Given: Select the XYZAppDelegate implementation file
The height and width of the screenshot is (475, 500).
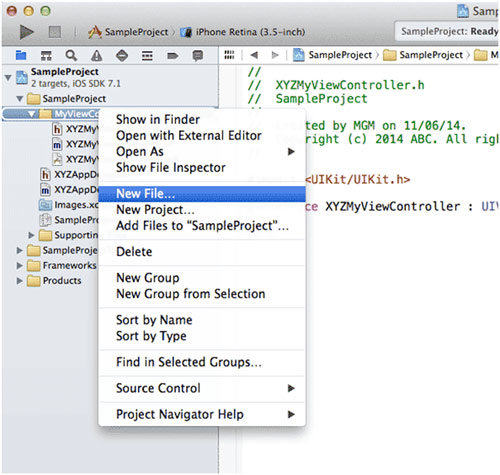Looking at the screenshot, I should point(69,190).
